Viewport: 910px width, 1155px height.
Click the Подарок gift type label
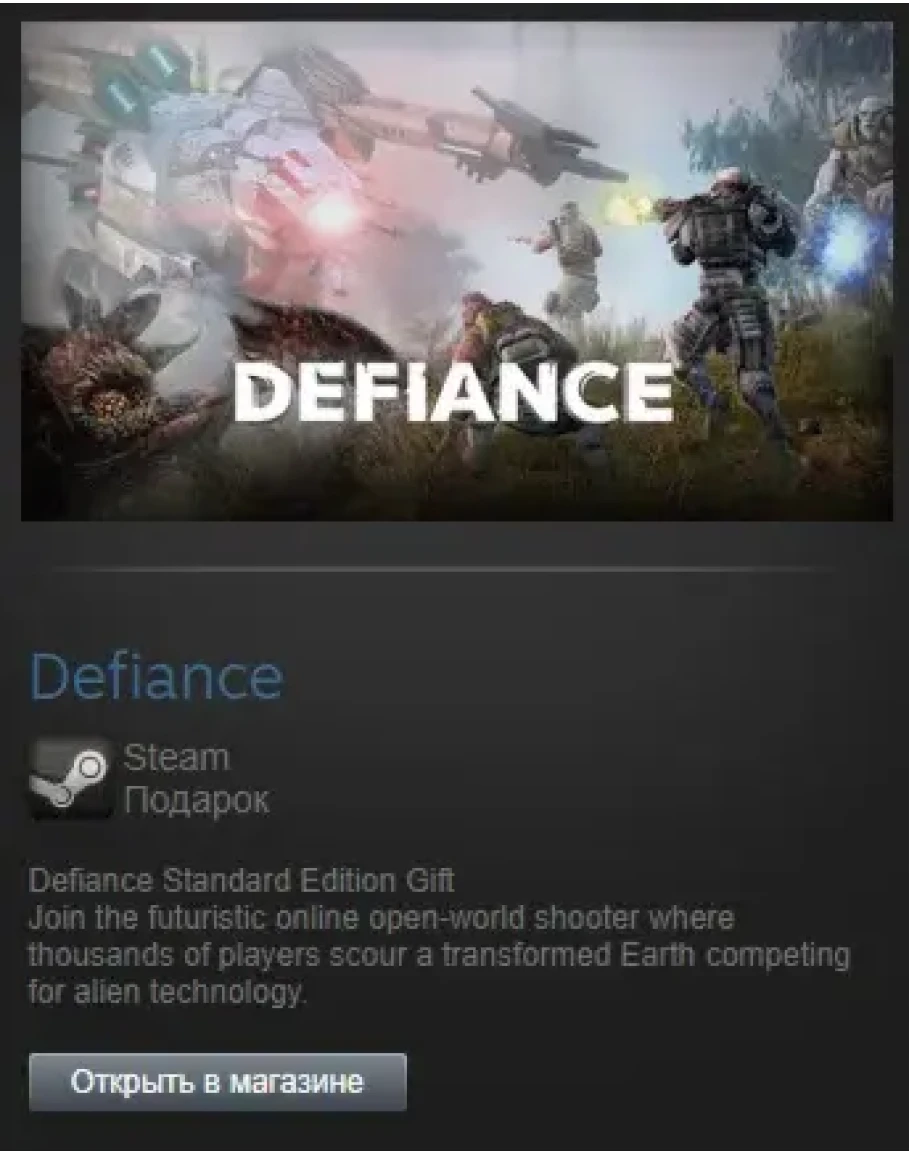[197, 800]
